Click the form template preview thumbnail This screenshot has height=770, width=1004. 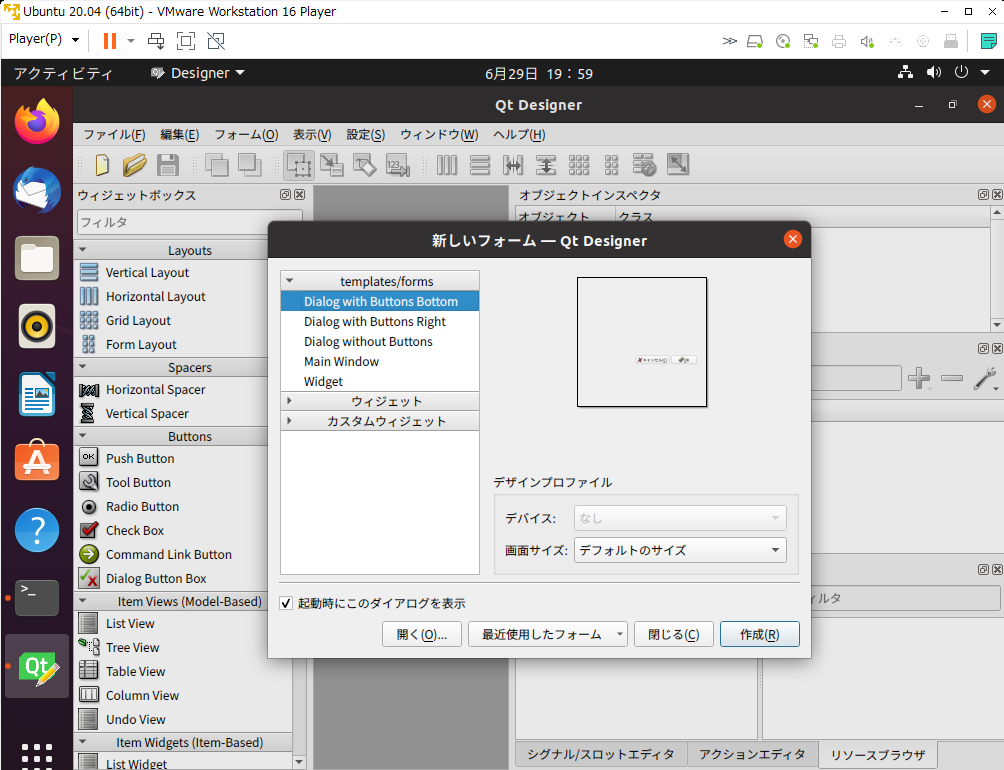click(x=642, y=342)
